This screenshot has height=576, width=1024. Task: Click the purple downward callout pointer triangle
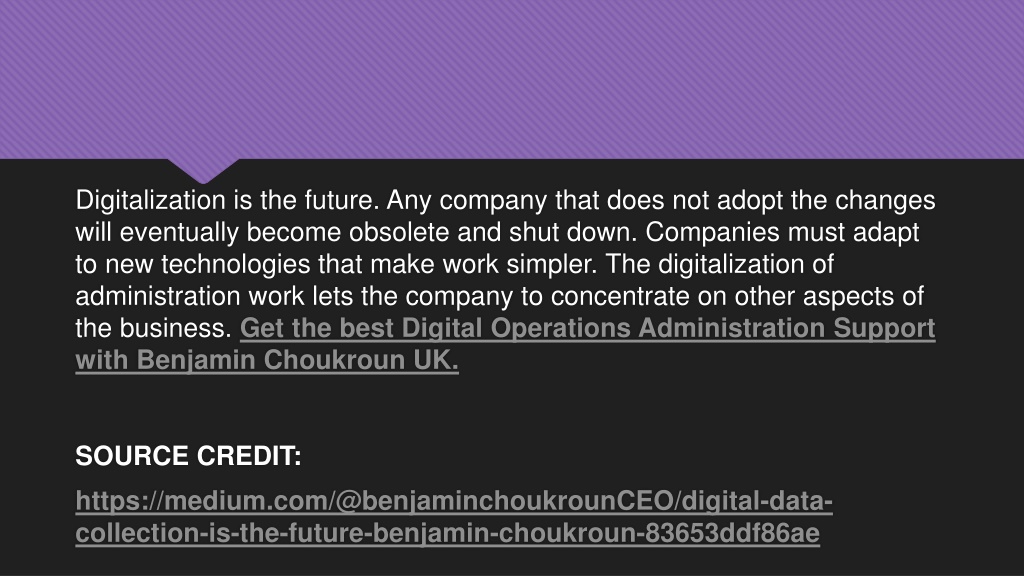(203, 170)
